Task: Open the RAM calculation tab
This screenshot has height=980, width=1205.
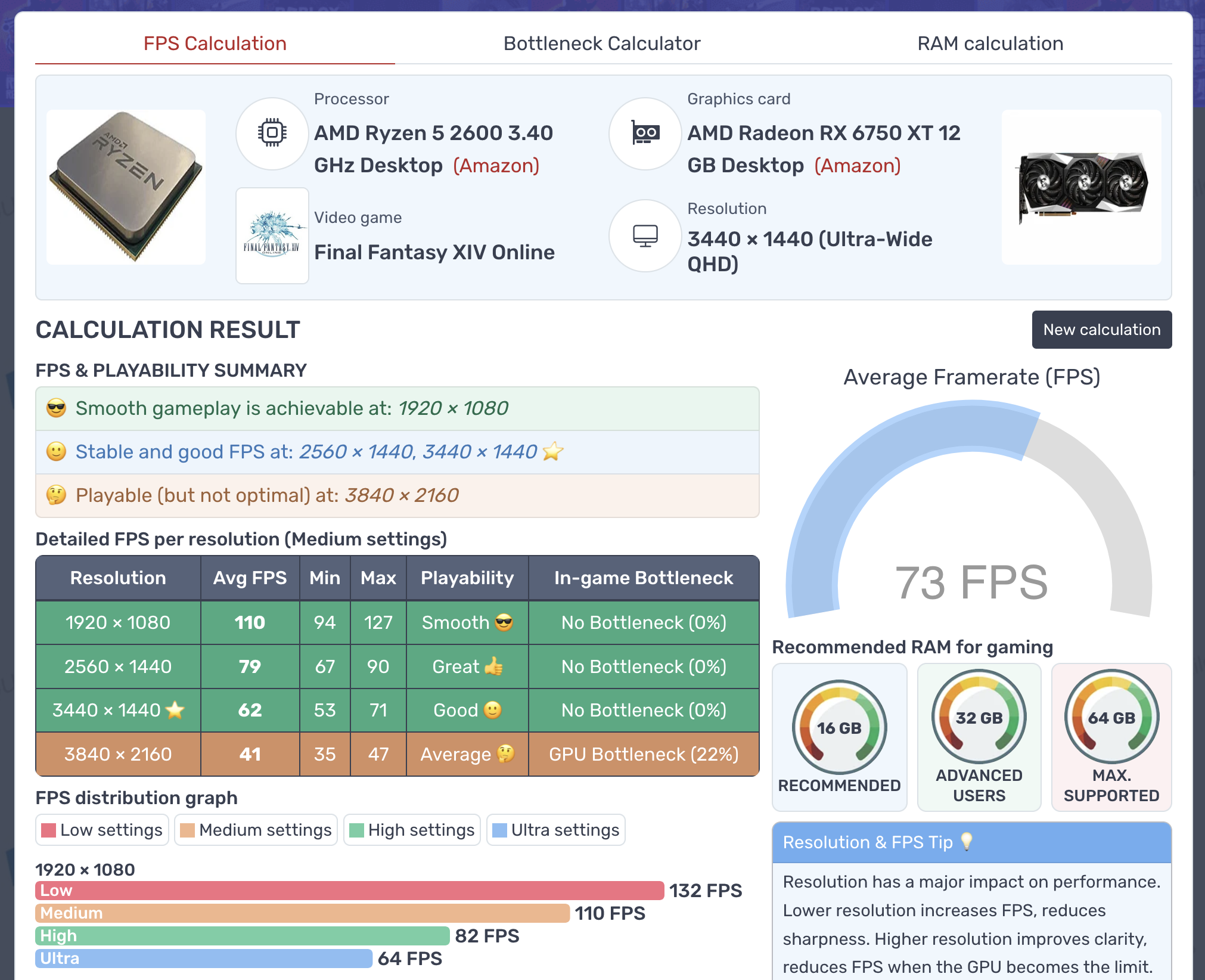Action: [990, 44]
